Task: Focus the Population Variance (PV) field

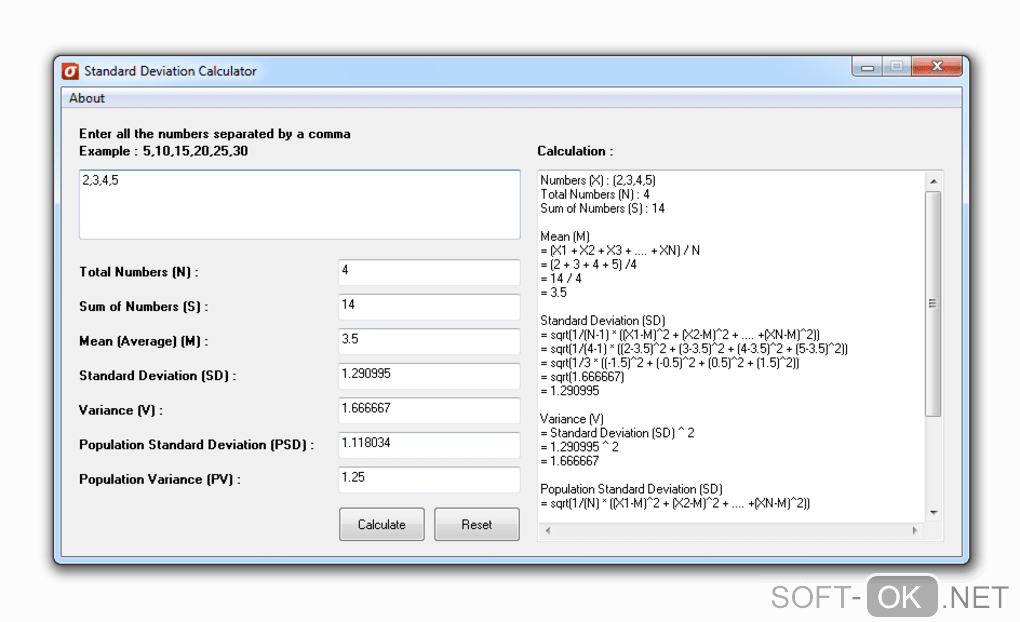Action: (429, 479)
